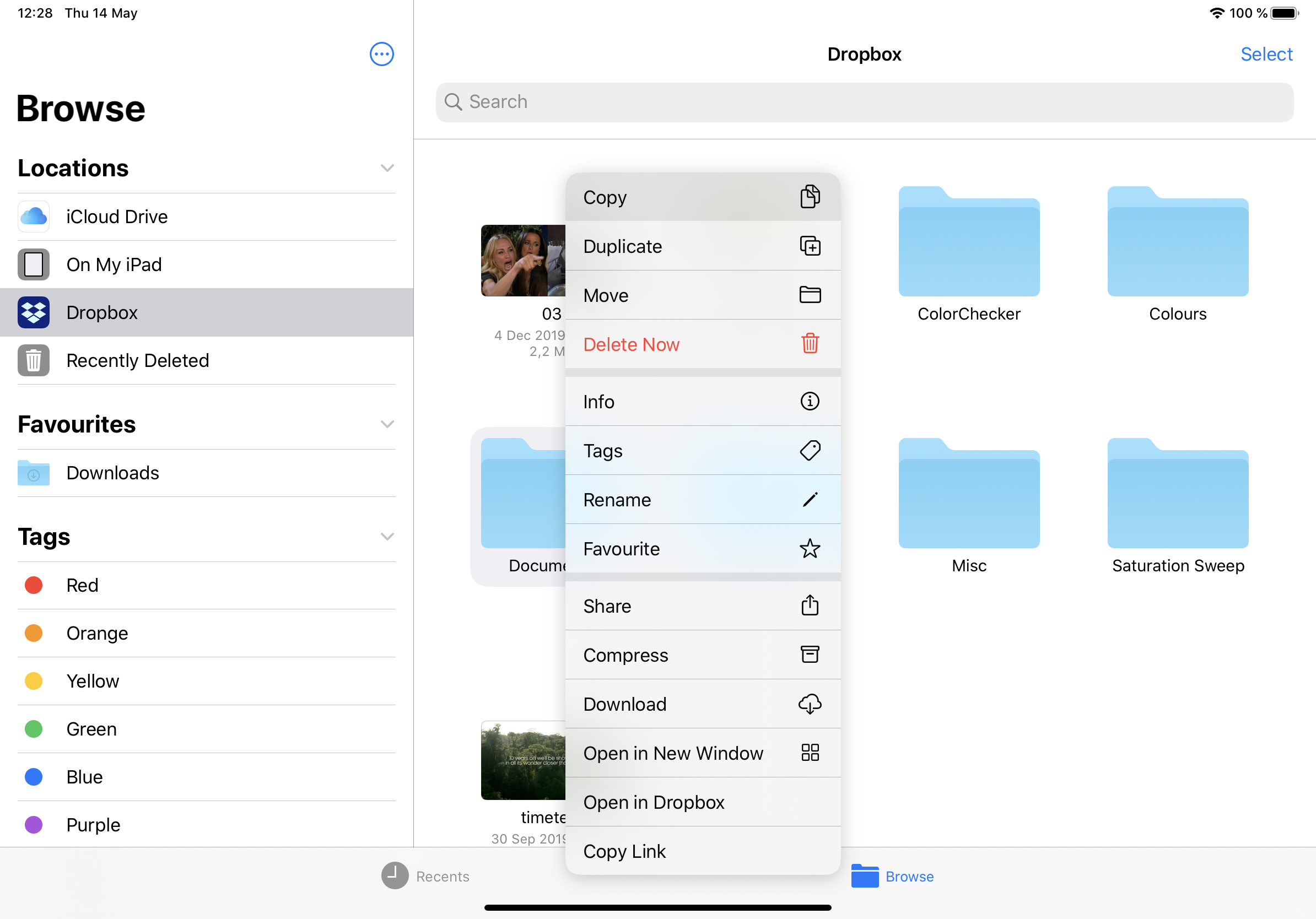Click the Copy documents icon
The image size is (1316, 919).
810,197
